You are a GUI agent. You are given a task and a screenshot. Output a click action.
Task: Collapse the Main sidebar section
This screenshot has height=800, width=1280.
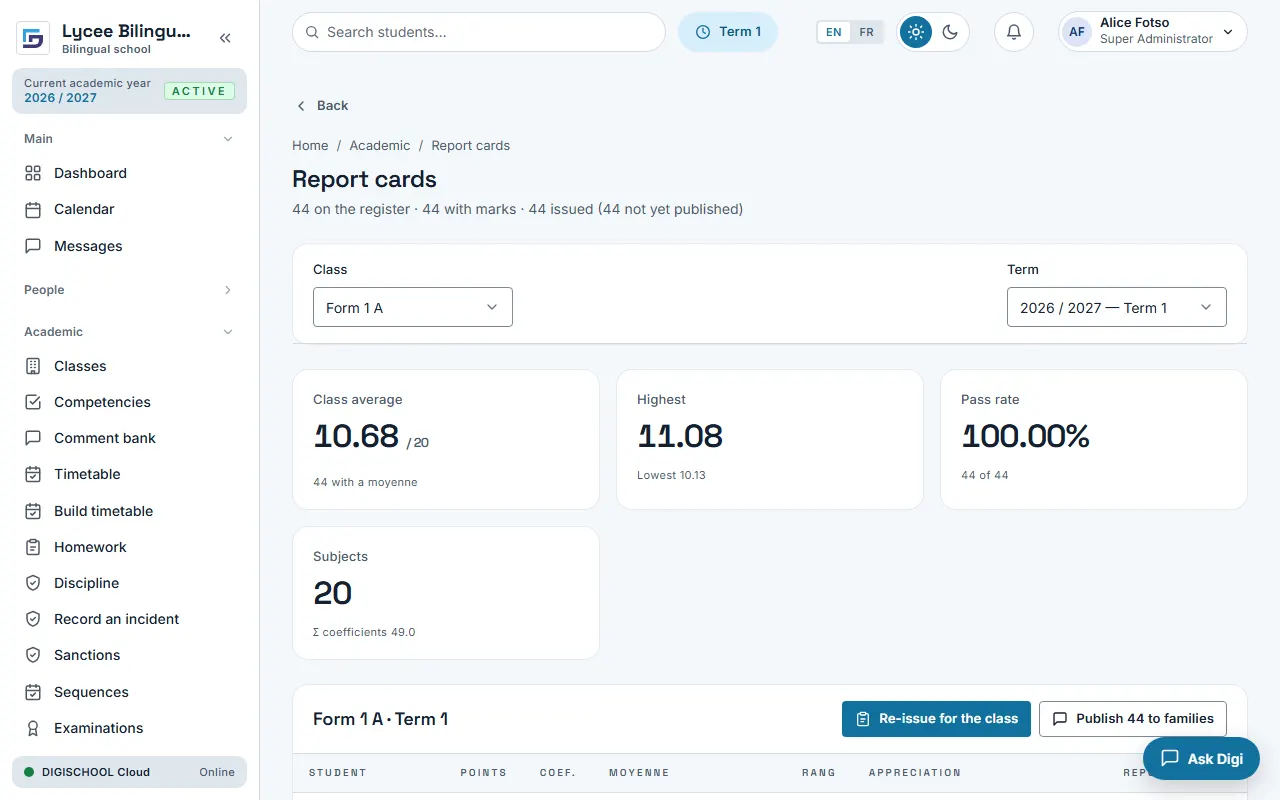(x=129, y=139)
